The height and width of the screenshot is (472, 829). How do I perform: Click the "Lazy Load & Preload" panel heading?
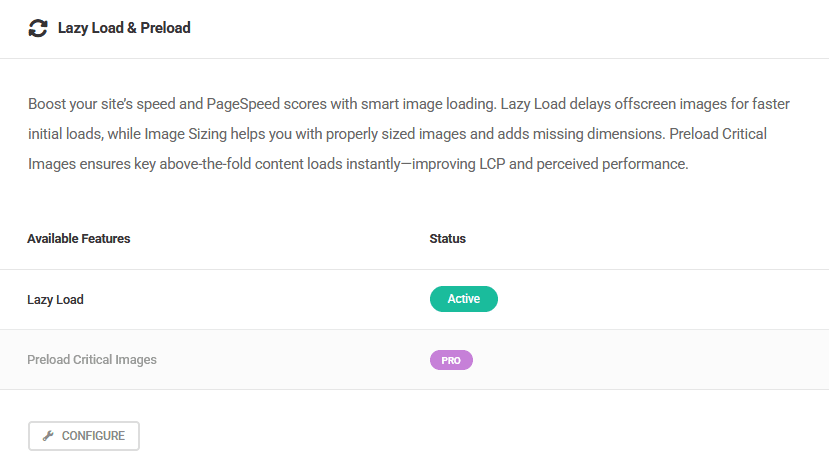click(124, 28)
